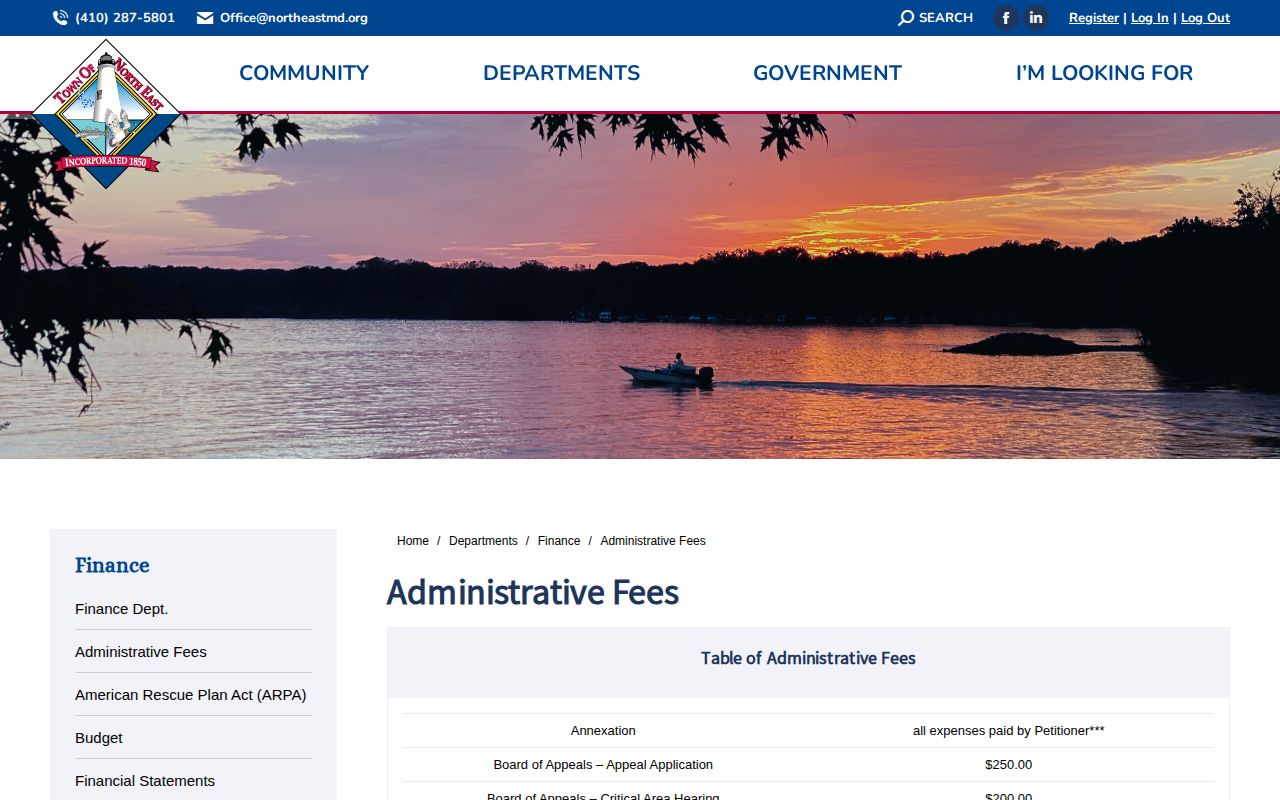Go to Departments in the breadcrumb
Viewport: 1280px width, 800px height.
(x=483, y=541)
